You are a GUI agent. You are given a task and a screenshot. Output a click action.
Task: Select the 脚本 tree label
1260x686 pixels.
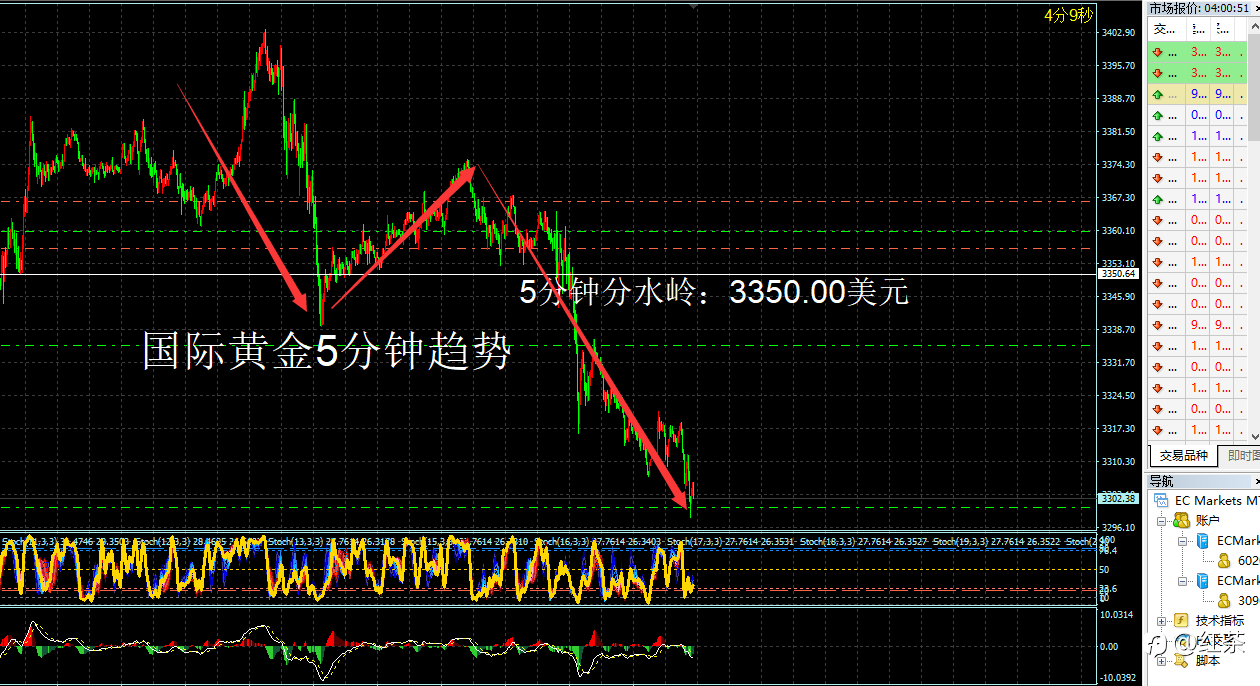tap(1207, 660)
